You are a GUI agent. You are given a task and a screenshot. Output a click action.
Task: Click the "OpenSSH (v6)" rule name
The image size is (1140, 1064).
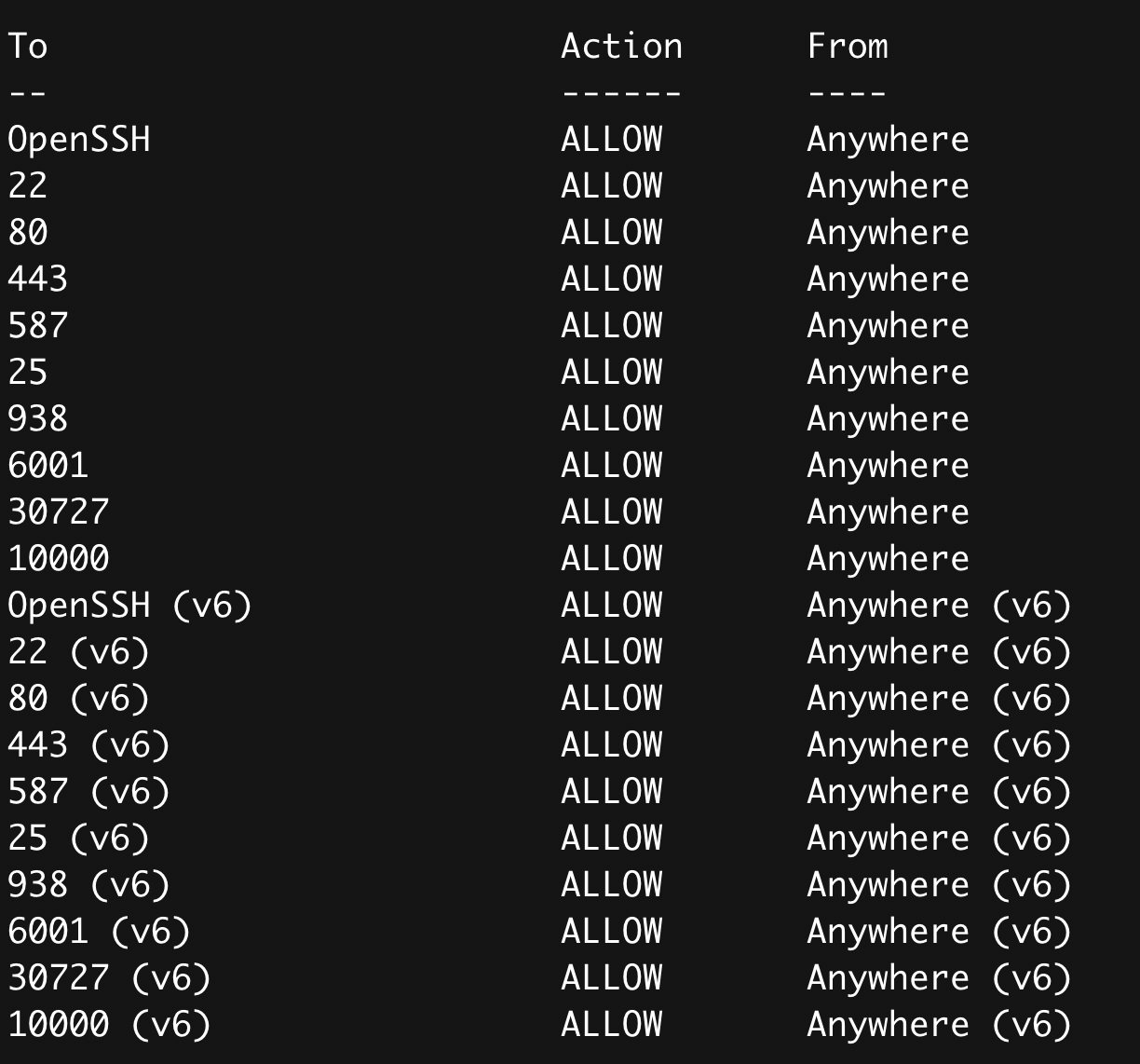pyautogui.click(x=129, y=606)
